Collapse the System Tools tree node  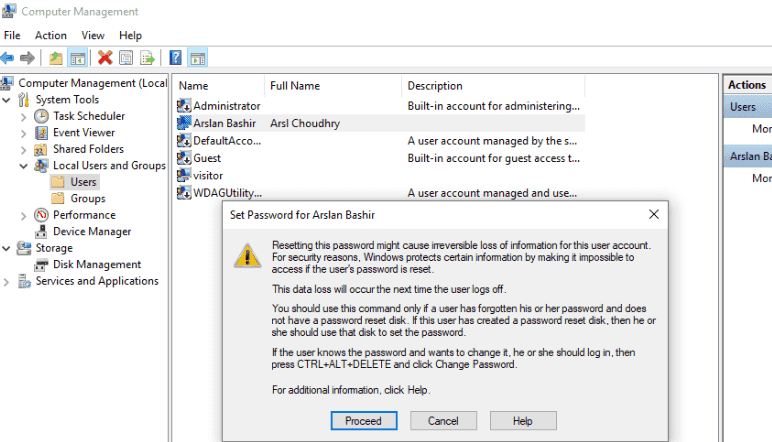point(8,100)
